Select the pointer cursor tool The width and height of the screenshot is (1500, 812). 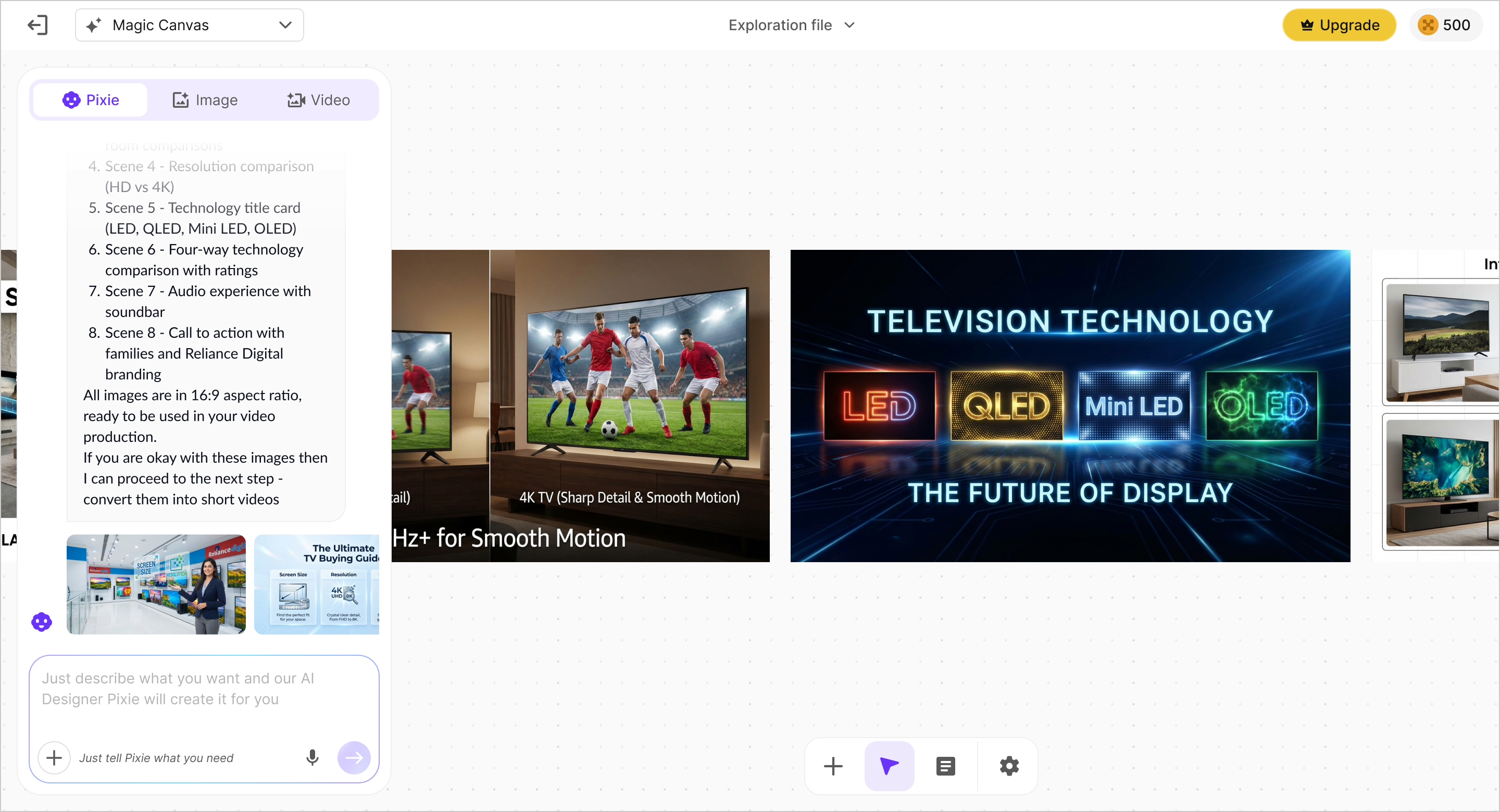click(x=889, y=766)
